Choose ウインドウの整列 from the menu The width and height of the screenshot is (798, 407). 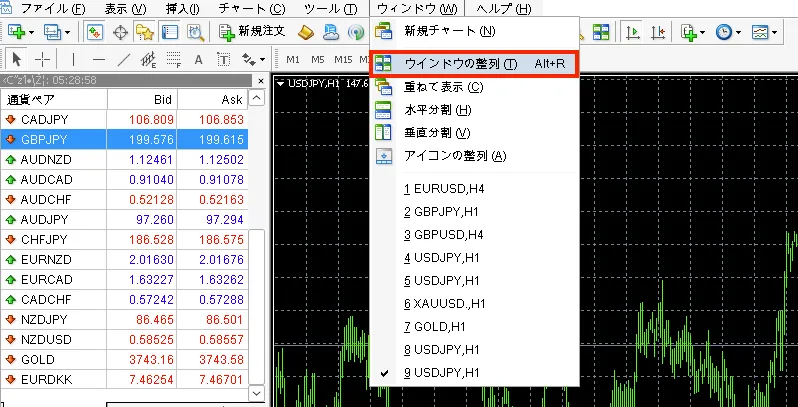461,64
